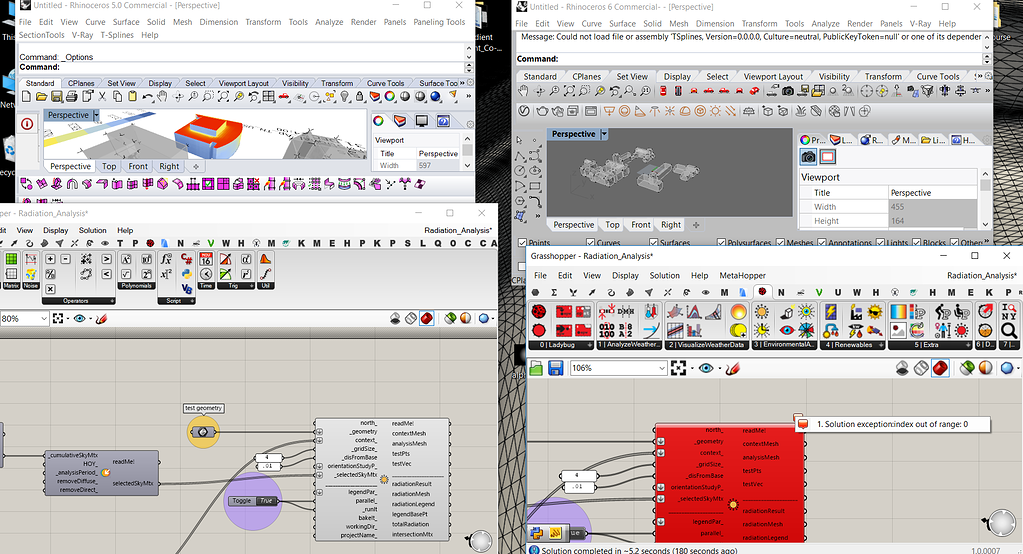Click the camera icon in Rhino 6 properties

click(808, 157)
